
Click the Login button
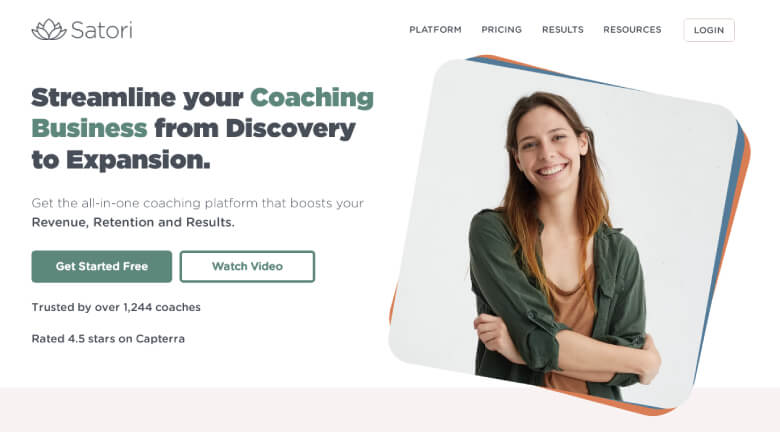[x=709, y=30]
